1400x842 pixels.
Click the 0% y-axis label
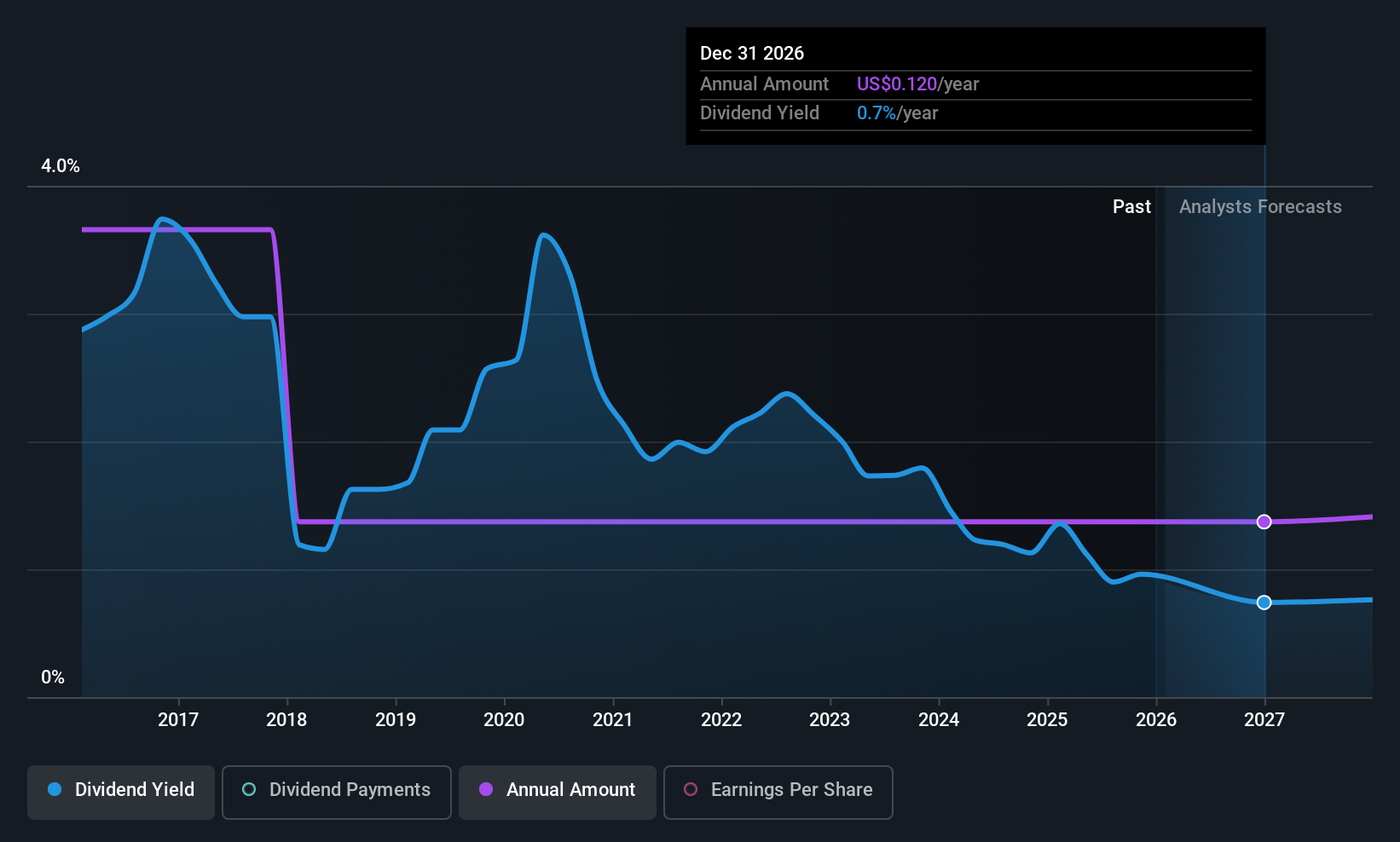(53, 678)
